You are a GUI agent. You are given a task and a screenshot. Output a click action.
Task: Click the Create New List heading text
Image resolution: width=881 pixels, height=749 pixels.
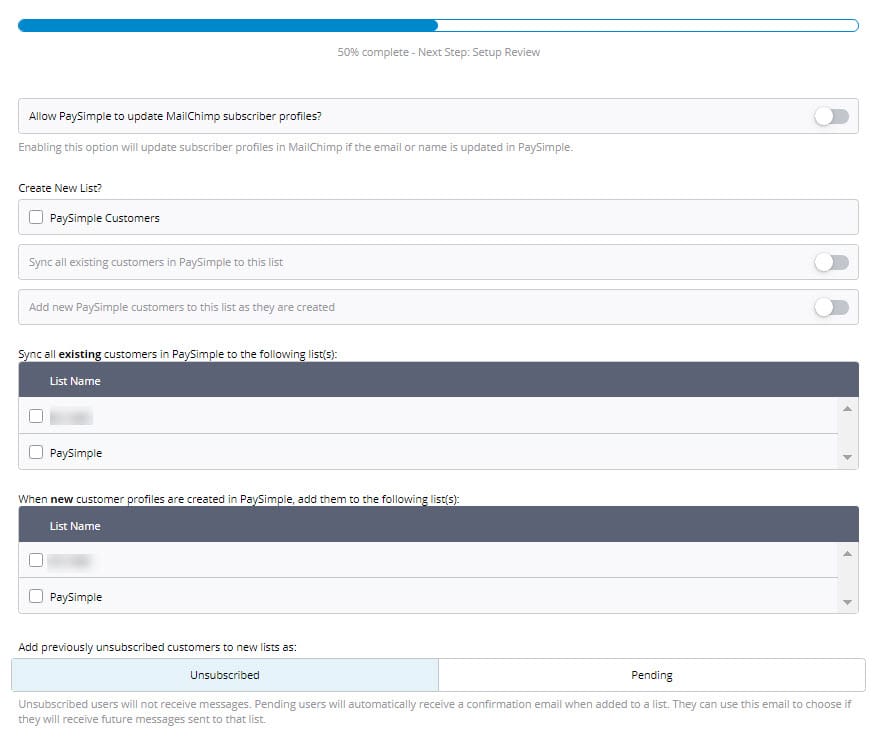click(x=57, y=188)
